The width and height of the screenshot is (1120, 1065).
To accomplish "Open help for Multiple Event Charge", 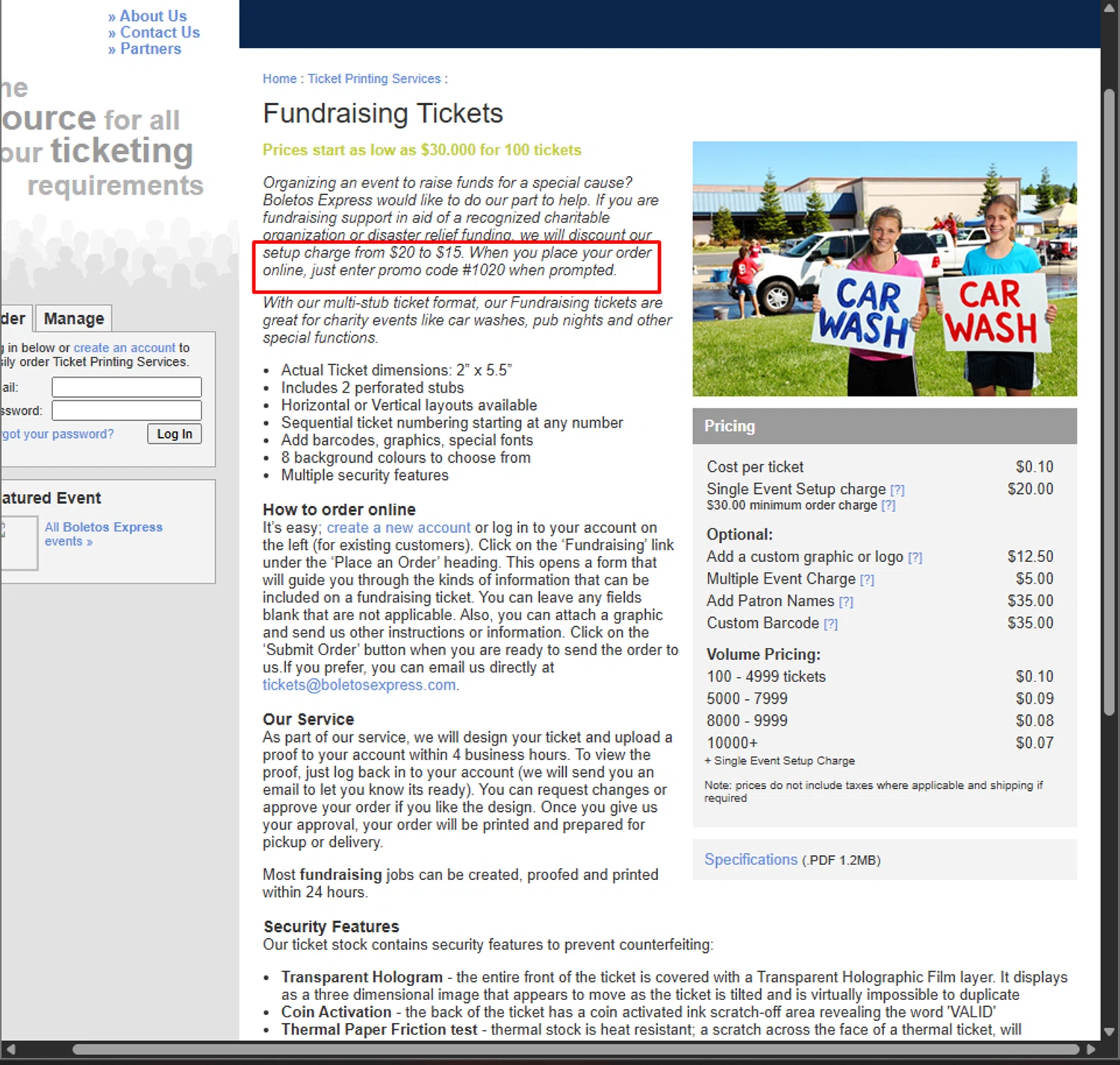I will (x=867, y=580).
